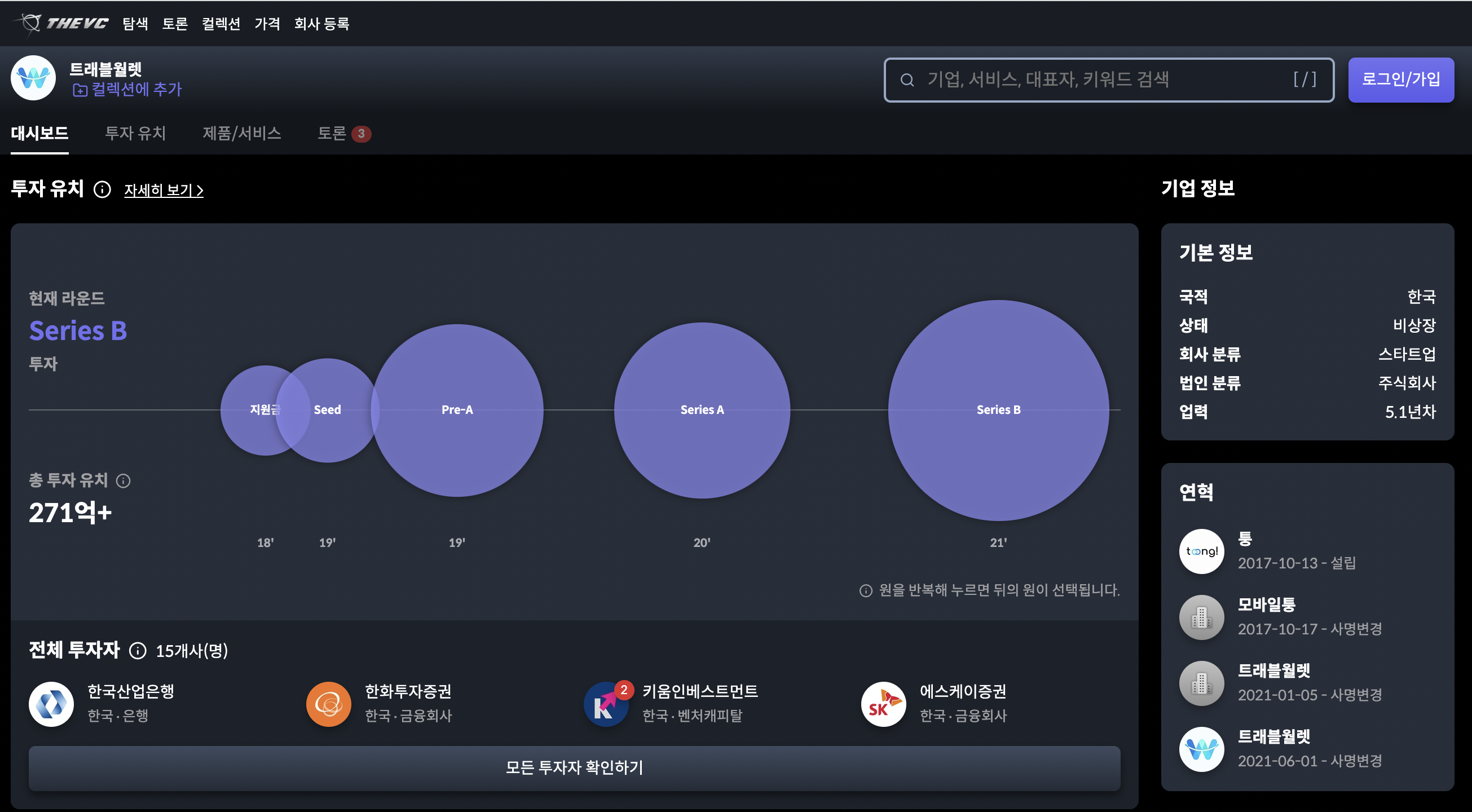Select the Series A round circle
Viewport: 1472px width, 812px height.
click(x=702, y=411)
